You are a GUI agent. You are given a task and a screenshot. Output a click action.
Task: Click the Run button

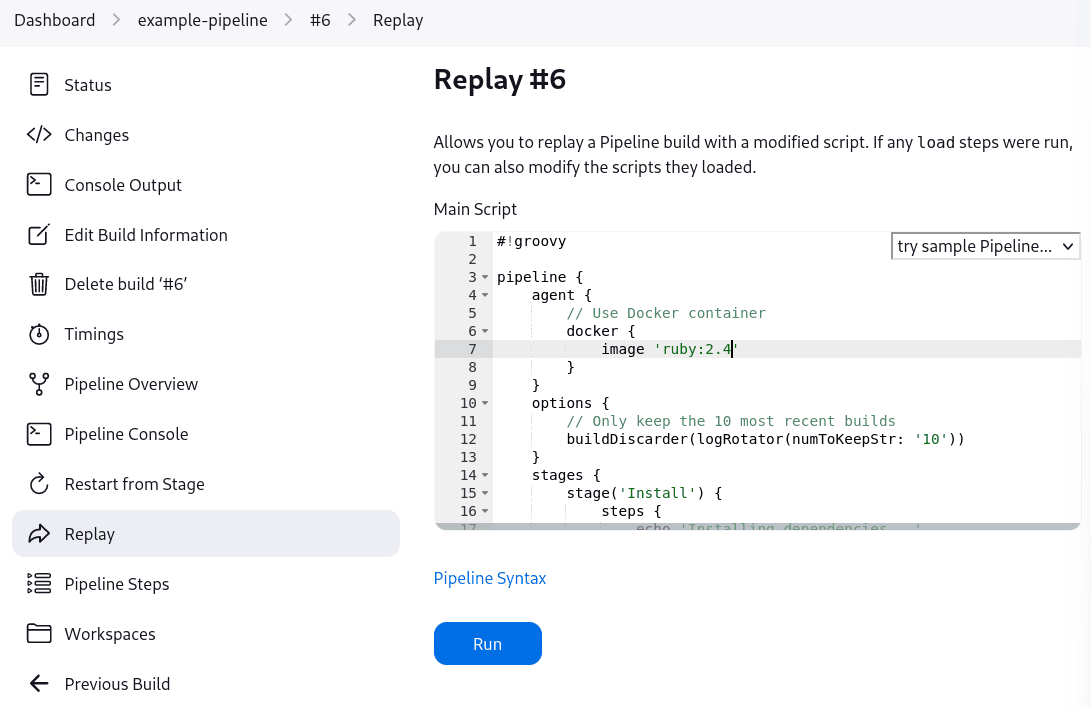(488, 643)
